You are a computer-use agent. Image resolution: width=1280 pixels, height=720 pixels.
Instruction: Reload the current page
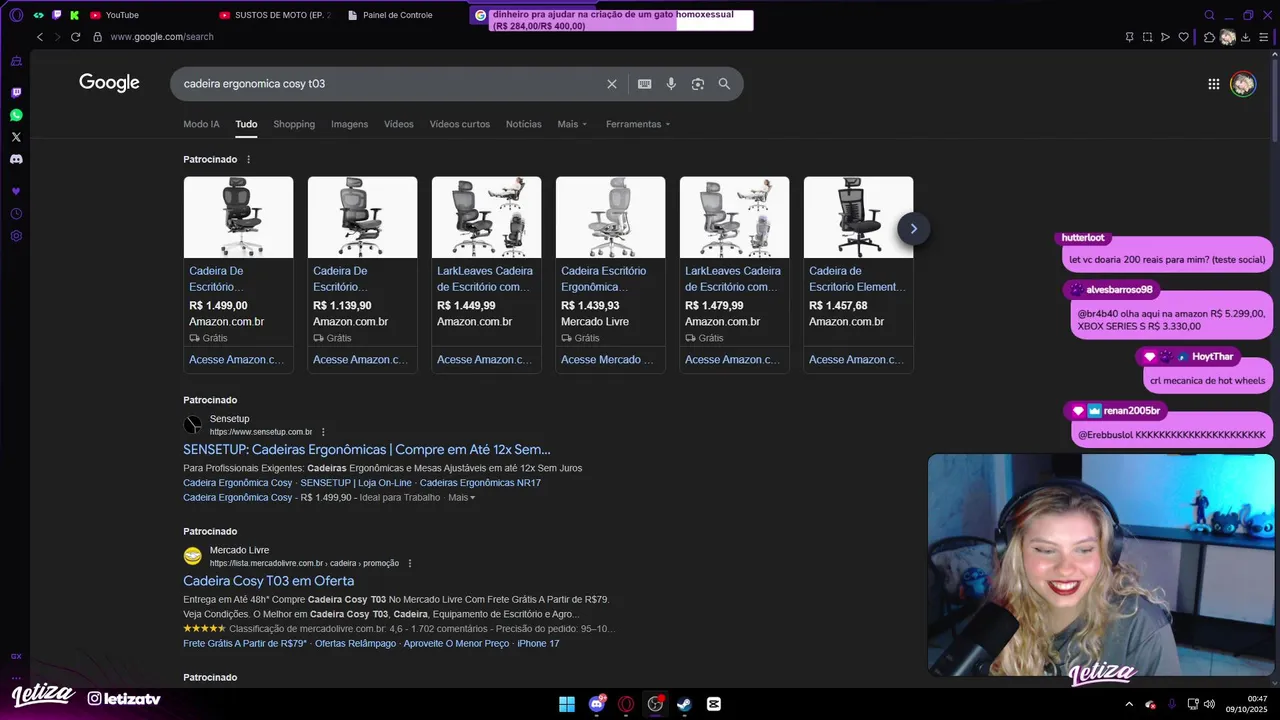tap(75, 37)
